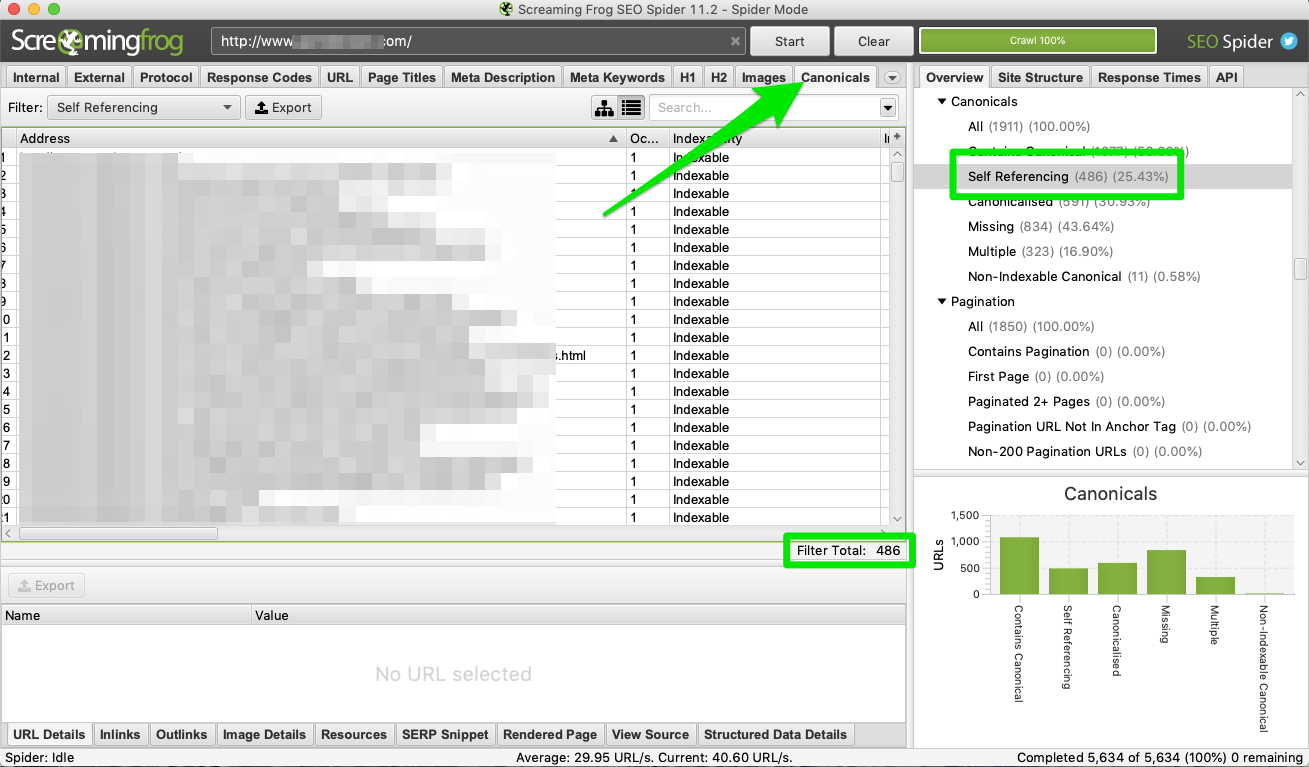
Task: Open the hidden tabs overflow arrow
Action: pyautogui.click(x=891, y=77)
